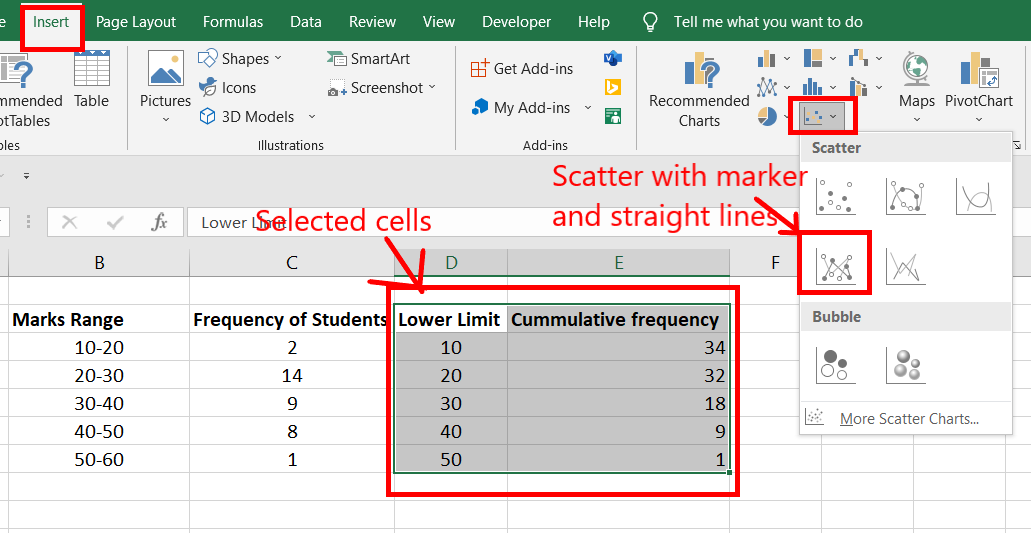Open the Waterfall chart menu

(865, 58)
